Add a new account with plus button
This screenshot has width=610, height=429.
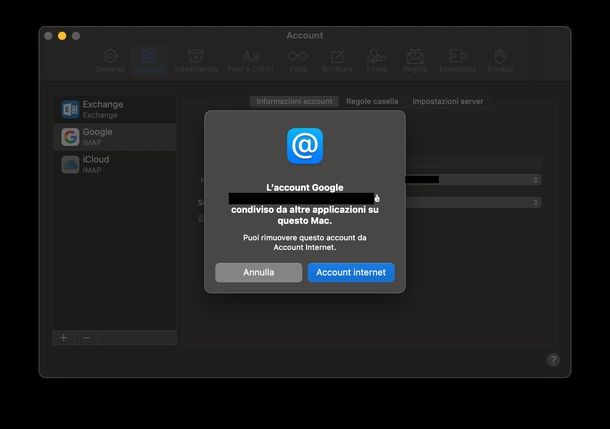tap(64, 338)
